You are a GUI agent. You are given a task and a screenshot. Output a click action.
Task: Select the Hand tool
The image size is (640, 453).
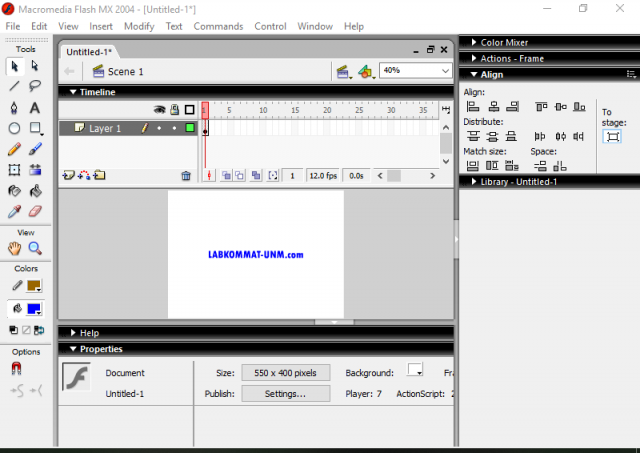tap(14, 248)
